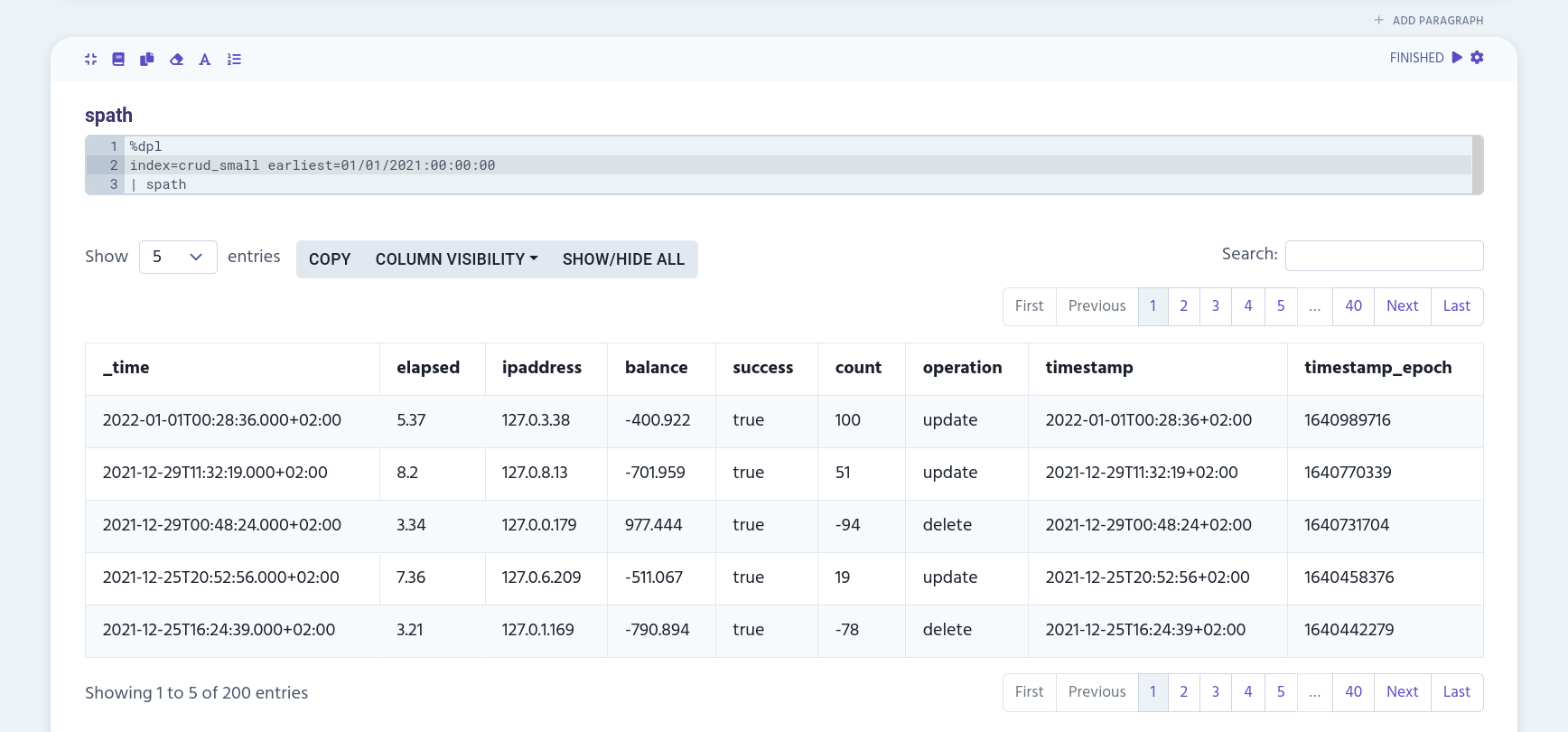The width and height of the screenshot is (1568, 732).
Task: Sort by the elapsed column header
Action: (x=432, y=369)
